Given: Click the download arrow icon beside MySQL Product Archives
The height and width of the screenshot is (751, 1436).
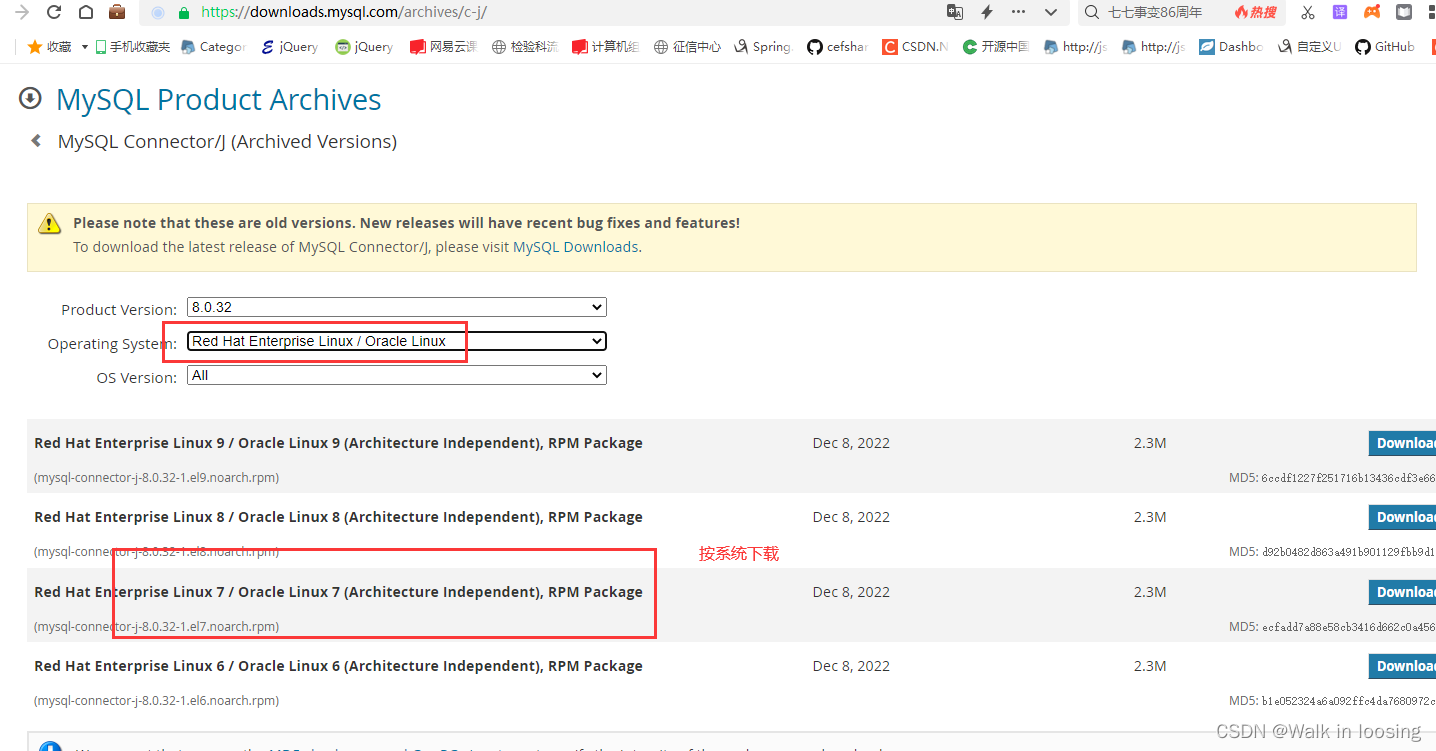Looking at the screenshot, I should (x=30, y=98).
